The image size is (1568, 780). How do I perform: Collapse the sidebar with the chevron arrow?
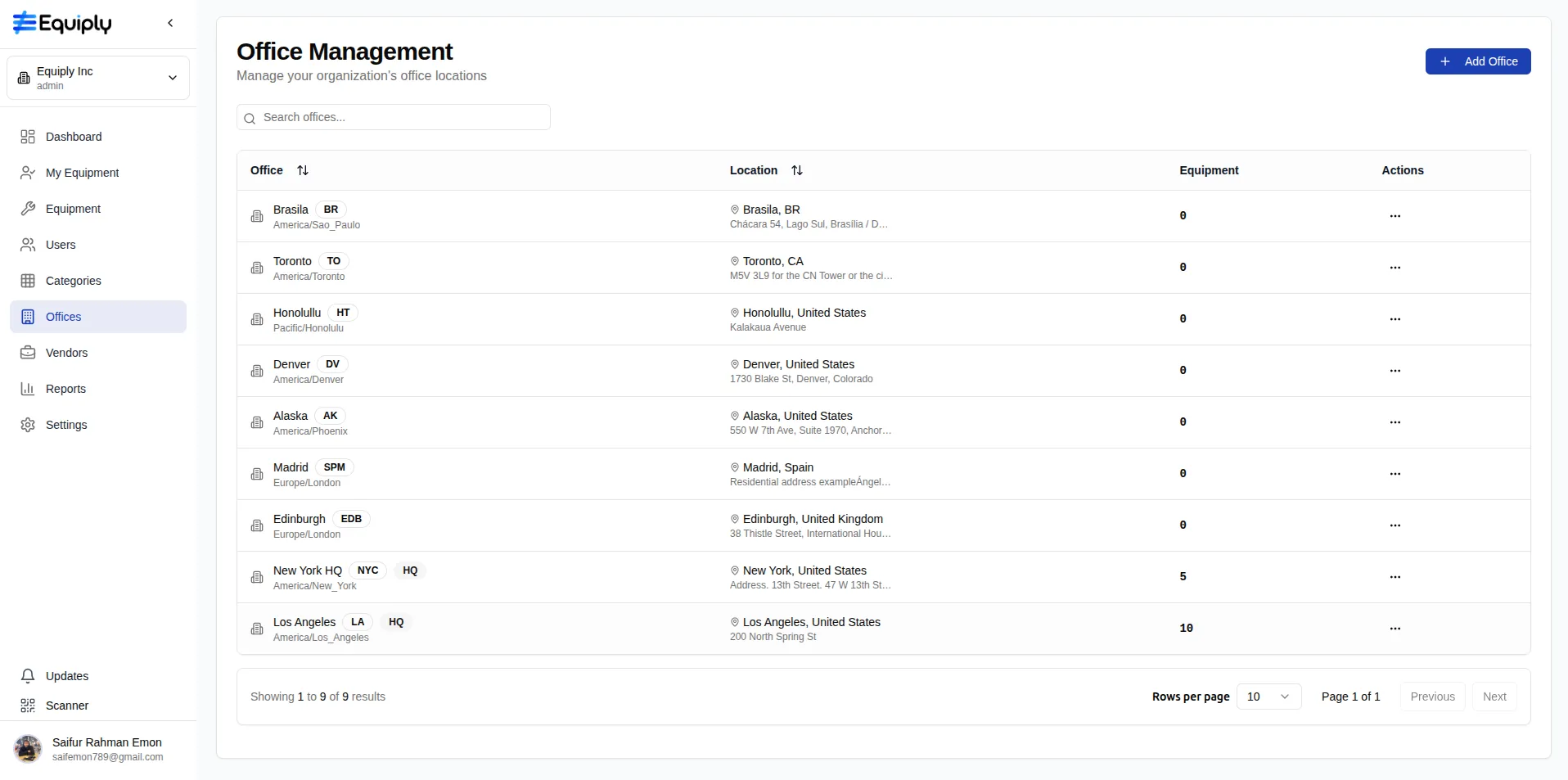[170, 23]
